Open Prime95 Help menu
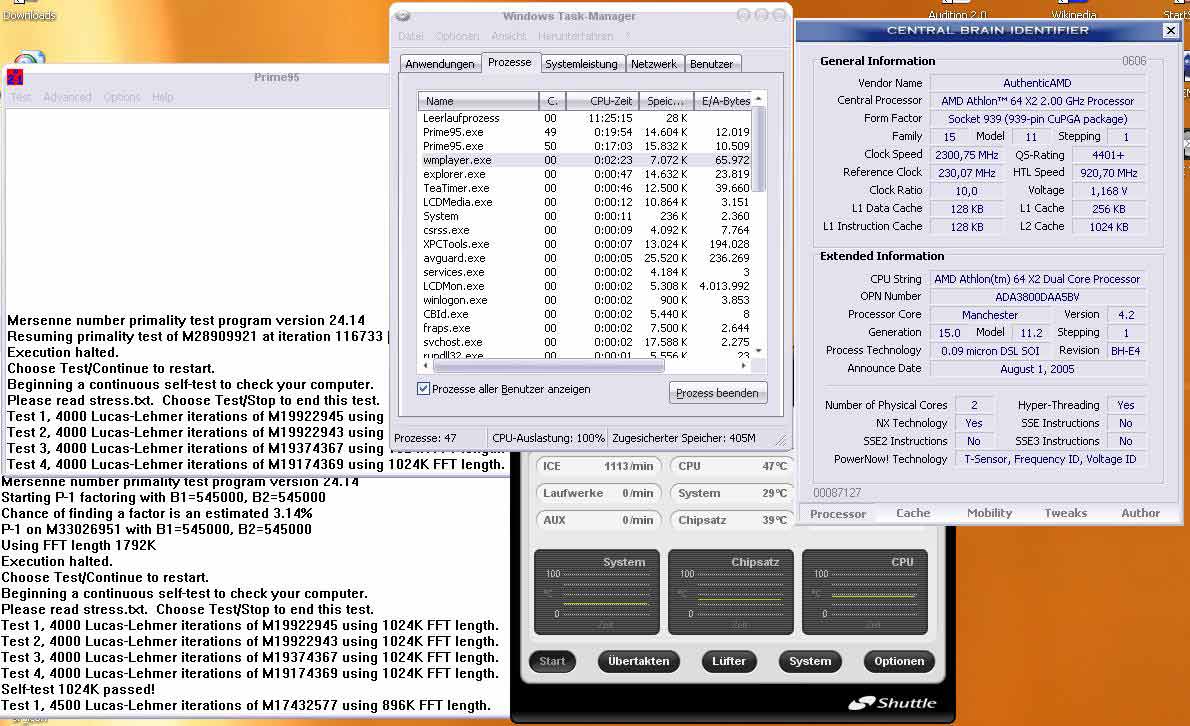Image resolution: width=1190 pixels, height=726 pixels. 162,97
